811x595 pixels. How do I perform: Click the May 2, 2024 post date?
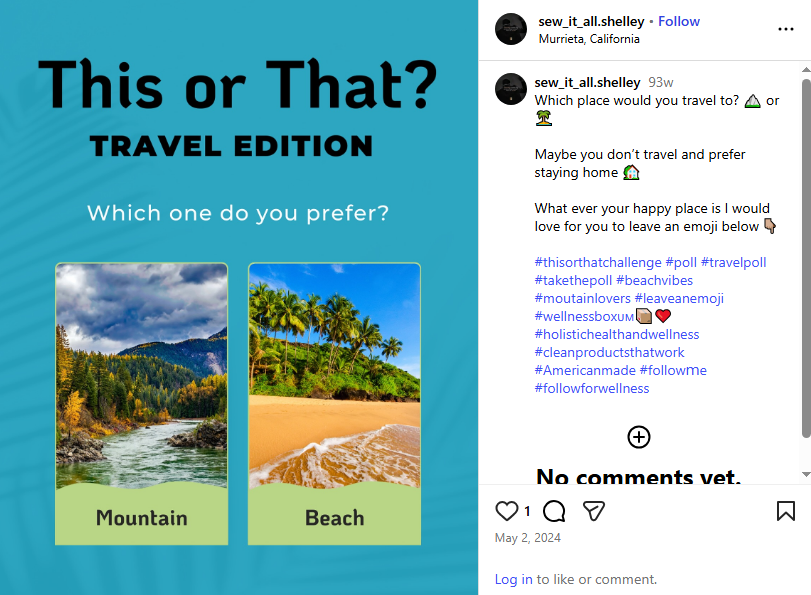[x=527, y=538]
